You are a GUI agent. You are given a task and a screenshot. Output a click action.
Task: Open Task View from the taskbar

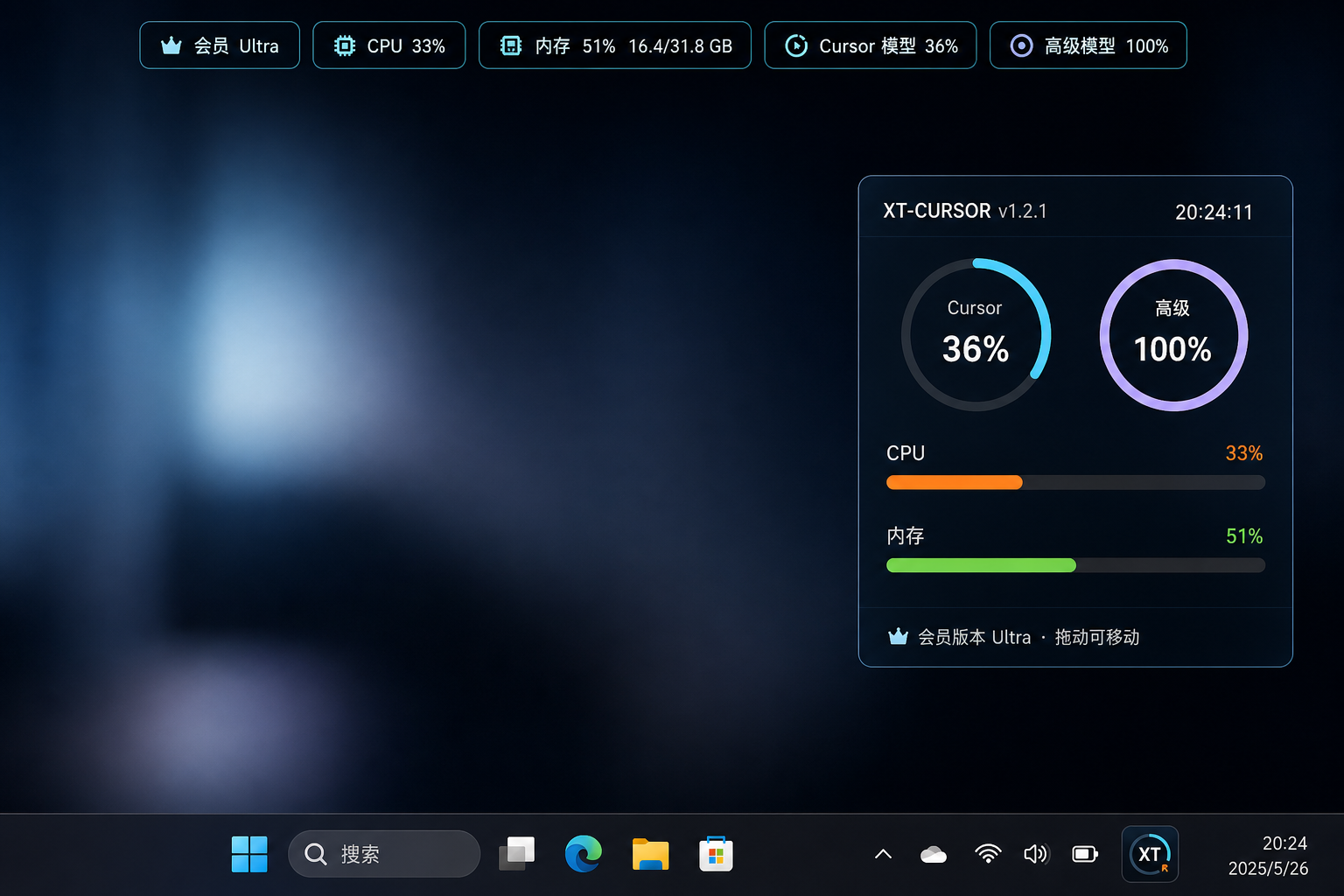pos(517,854)
